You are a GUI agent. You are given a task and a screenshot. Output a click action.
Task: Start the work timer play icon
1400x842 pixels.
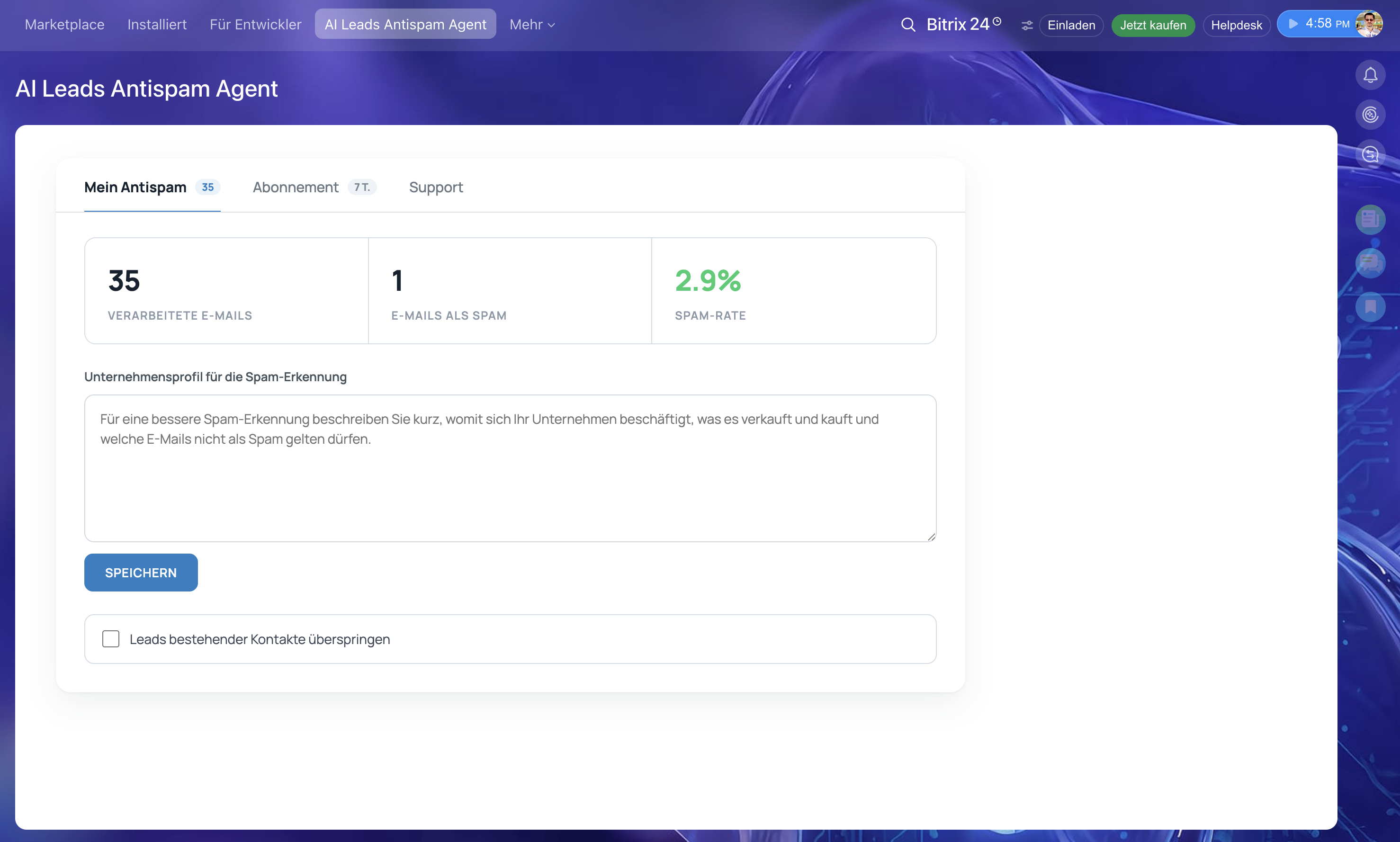1293,24
